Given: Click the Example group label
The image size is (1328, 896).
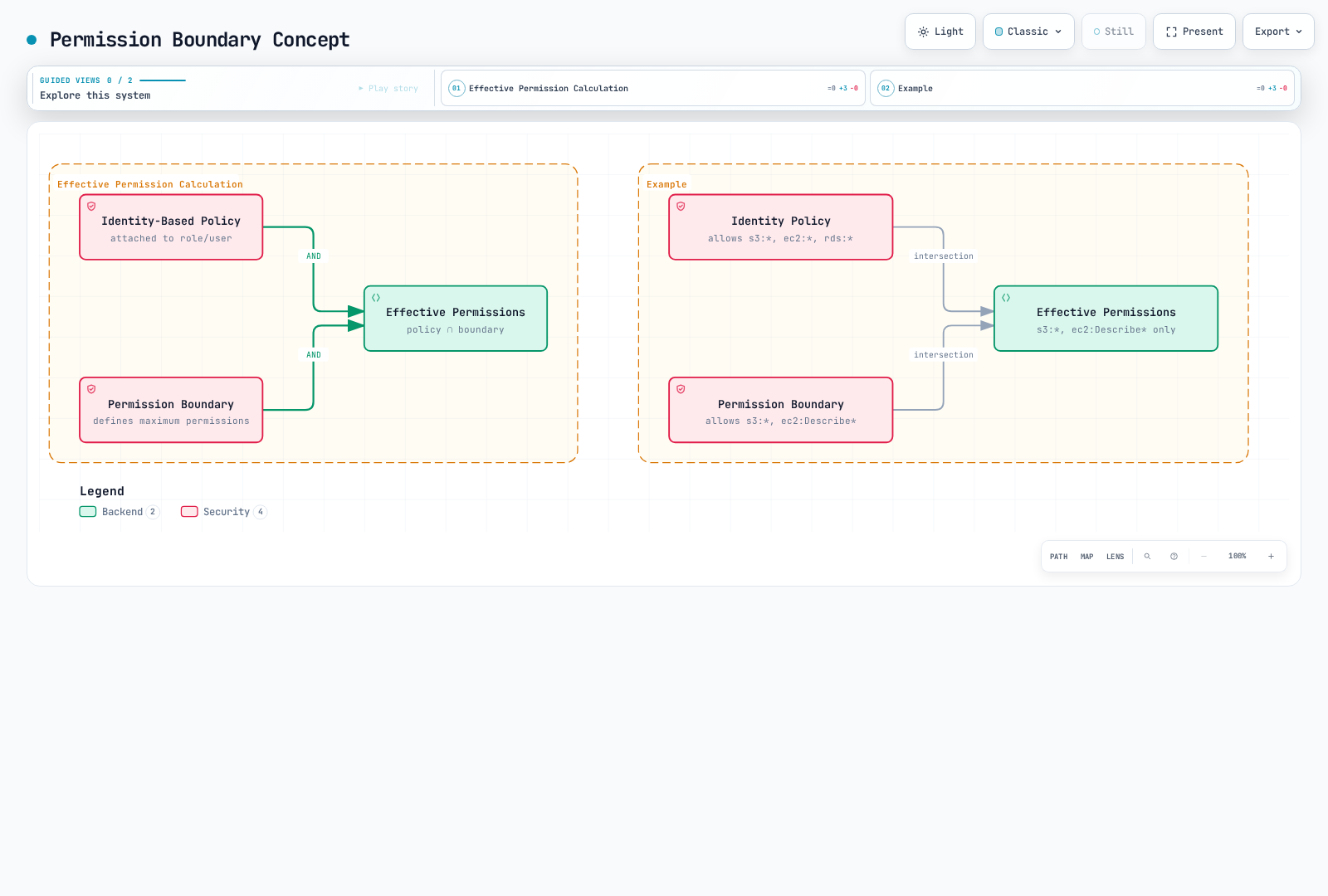Looking at the screenshot, I should coord(666,184).
